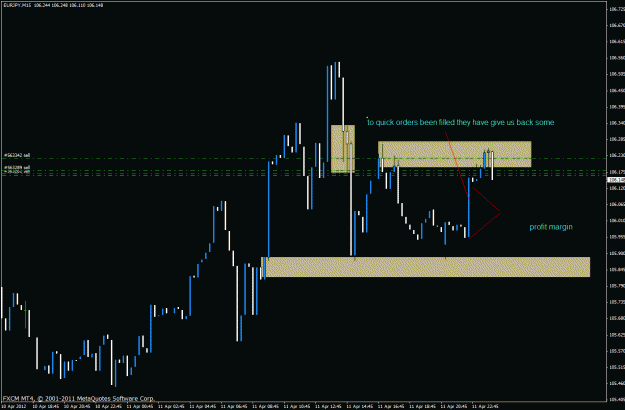Click the 11 Apr 22:45 time label
The height and width of the screenshot is (410, 625).
[x=485, y=407]
